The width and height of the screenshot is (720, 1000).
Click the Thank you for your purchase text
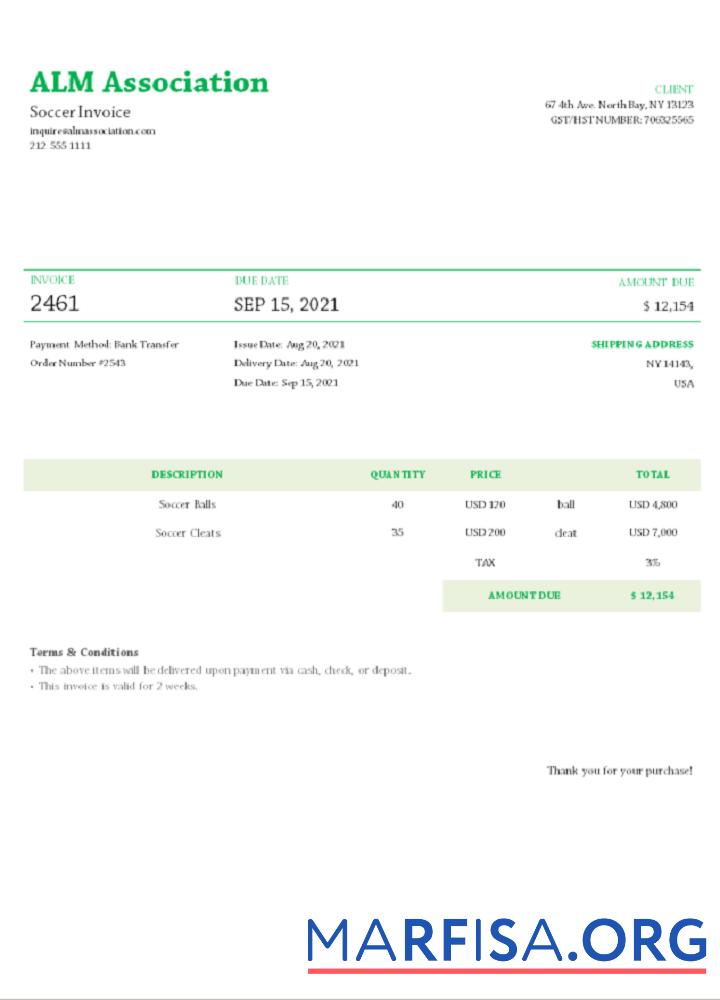[x=619, y=770]
